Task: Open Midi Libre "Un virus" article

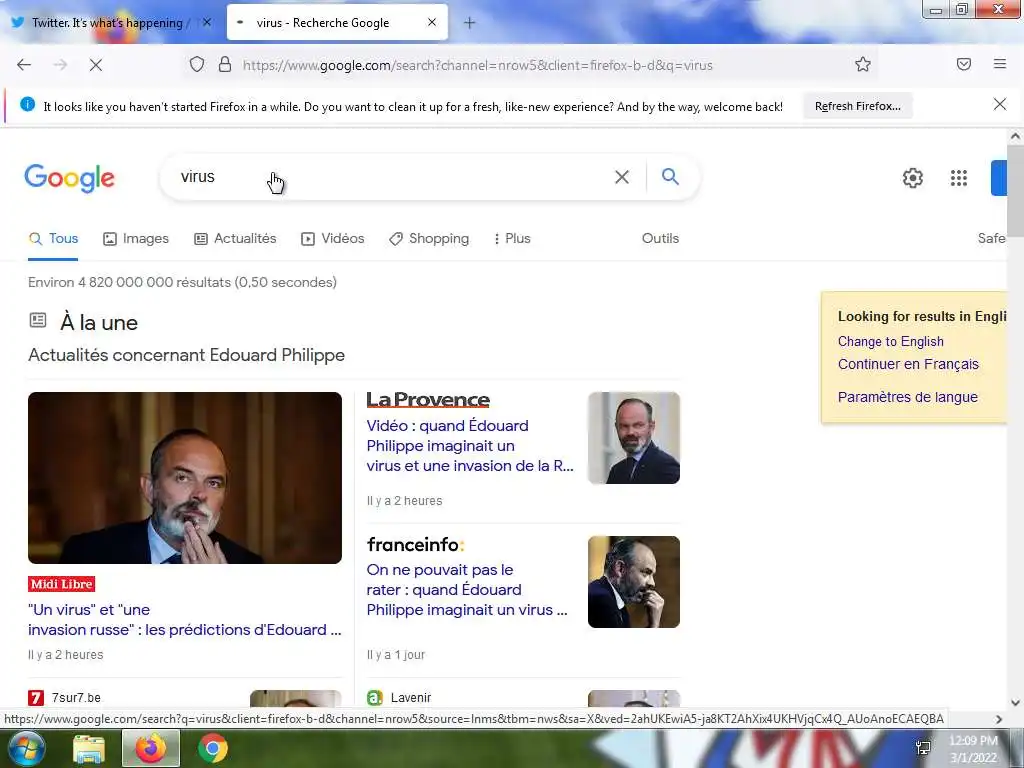Action: point(185,619)
